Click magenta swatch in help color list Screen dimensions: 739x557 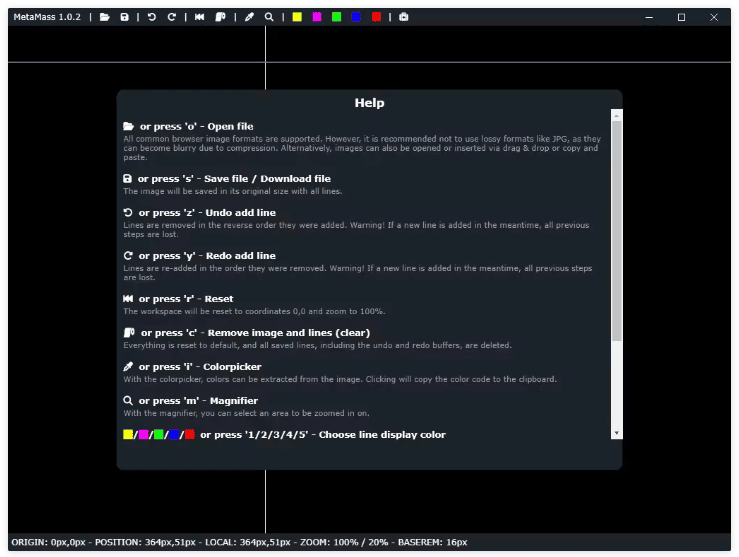pyautogui.click(x=143, y=434)
